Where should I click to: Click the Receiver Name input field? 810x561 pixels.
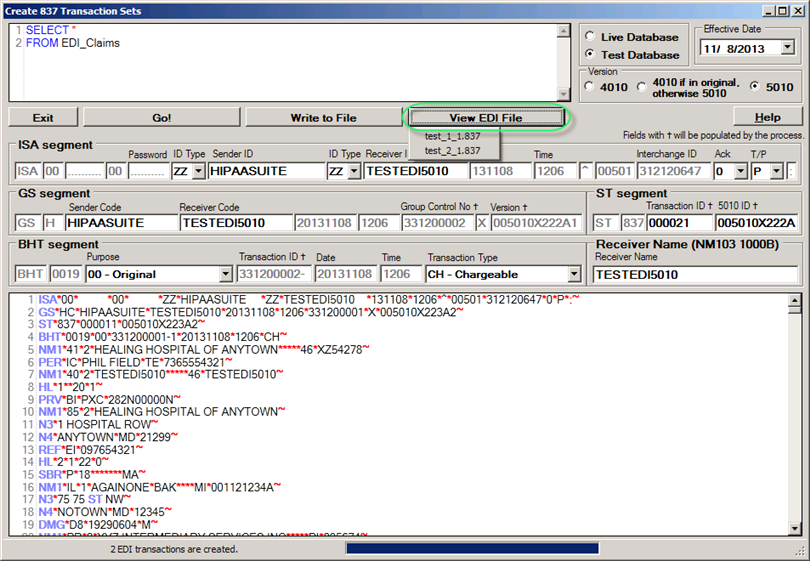[x=694, y=274]
